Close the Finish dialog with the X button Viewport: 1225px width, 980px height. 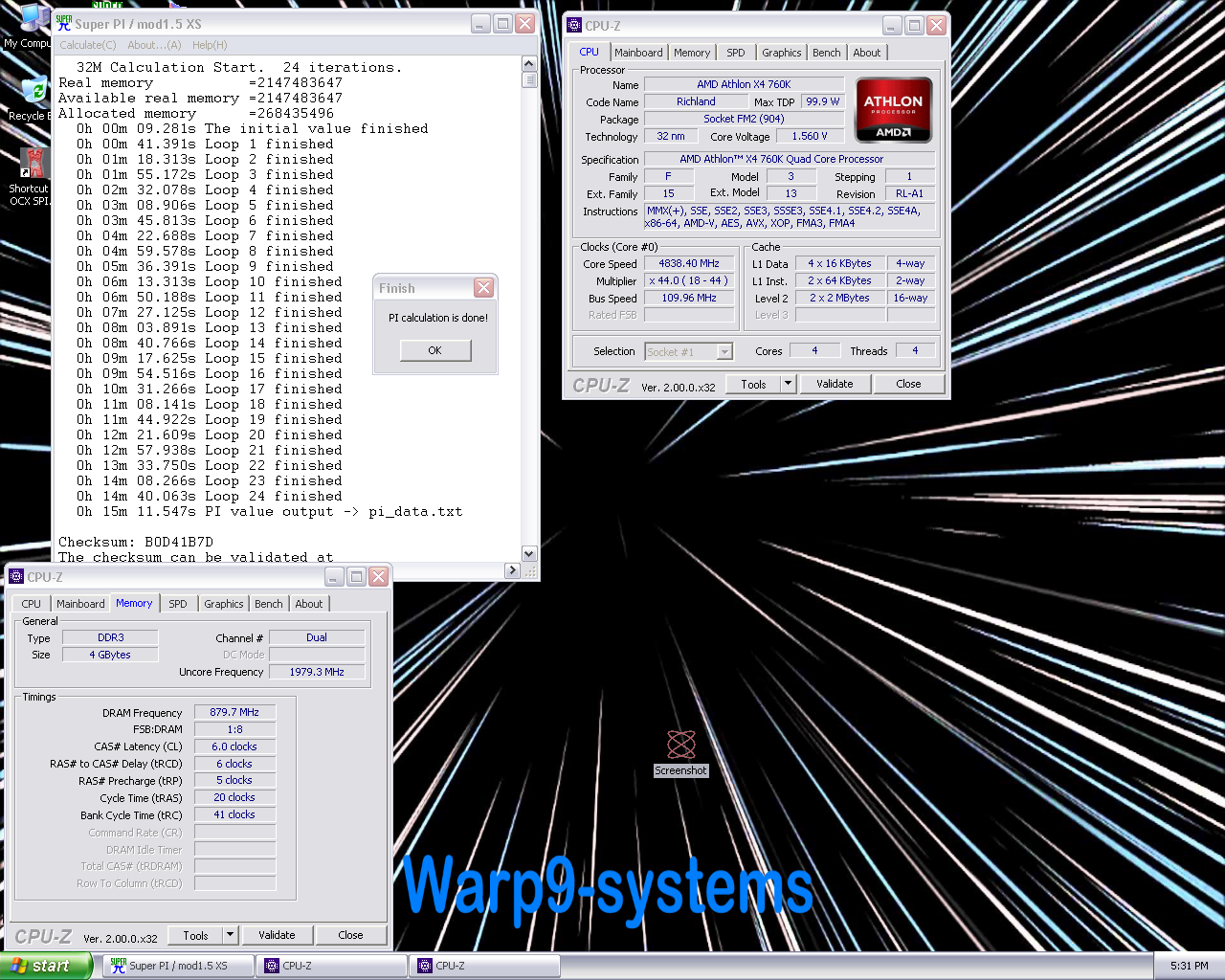tap(484, 287)
